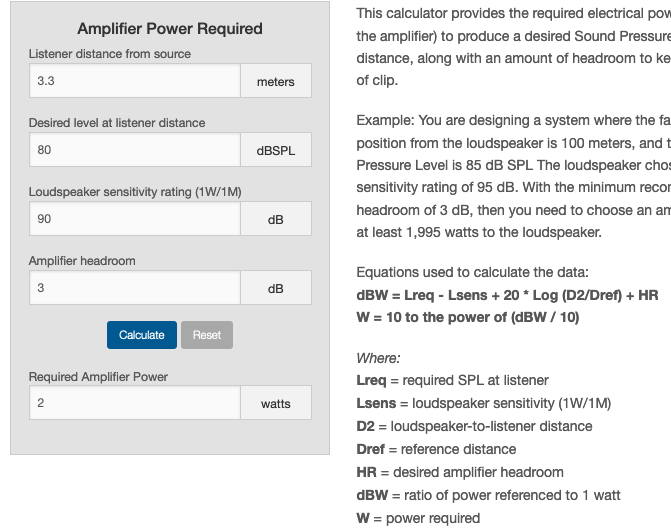The height and width of the screenshot is (529, 671).
Task: Click the Required Amplifier Power result field
Action: [x=135, y=403]
